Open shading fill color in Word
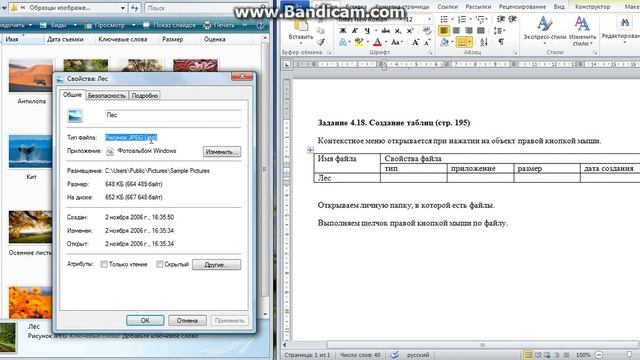This screenshot has width=640, height=360. tap(444, 42)
